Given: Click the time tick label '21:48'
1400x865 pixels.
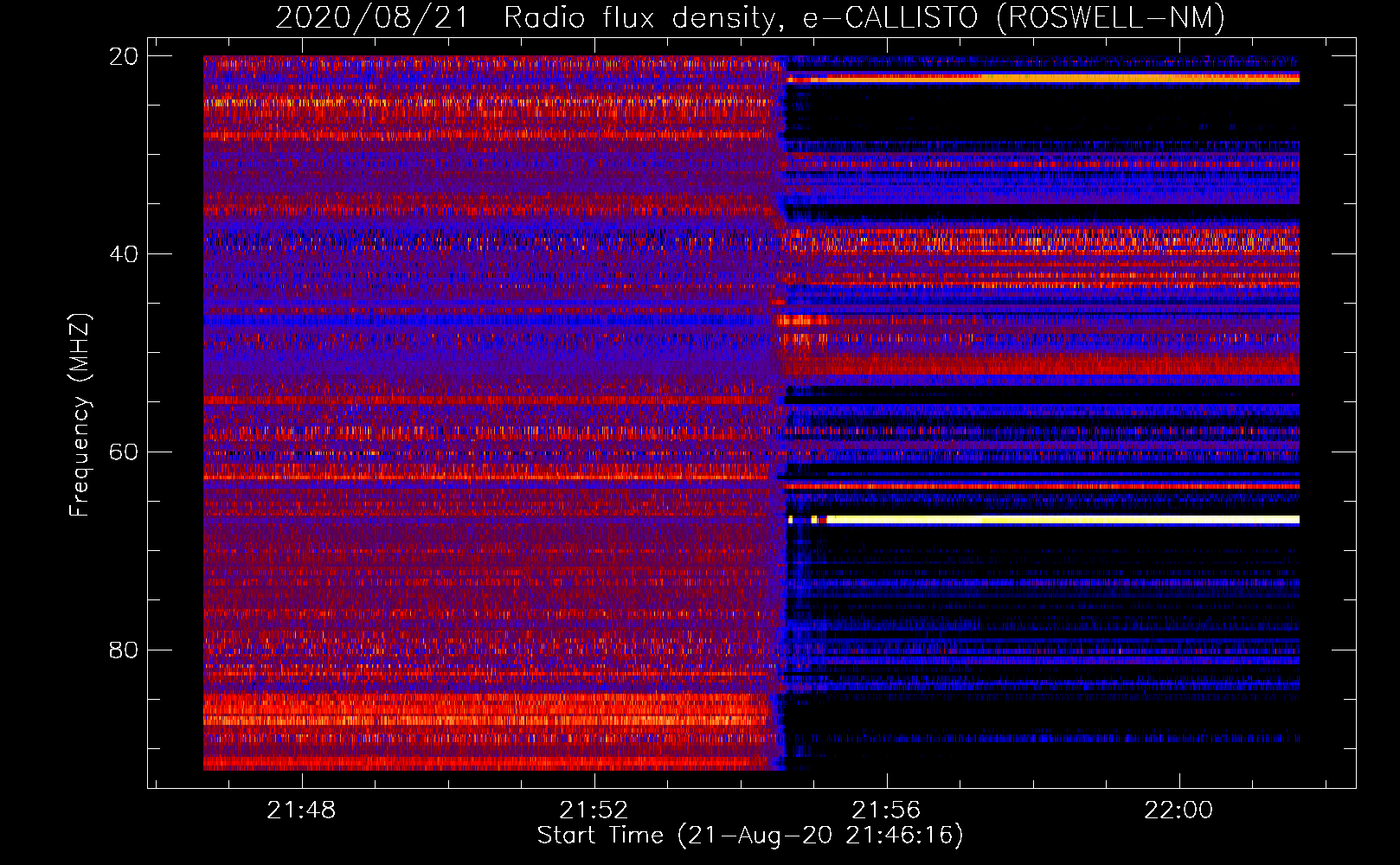Looking at the screenshot, I should pos(301,811).
